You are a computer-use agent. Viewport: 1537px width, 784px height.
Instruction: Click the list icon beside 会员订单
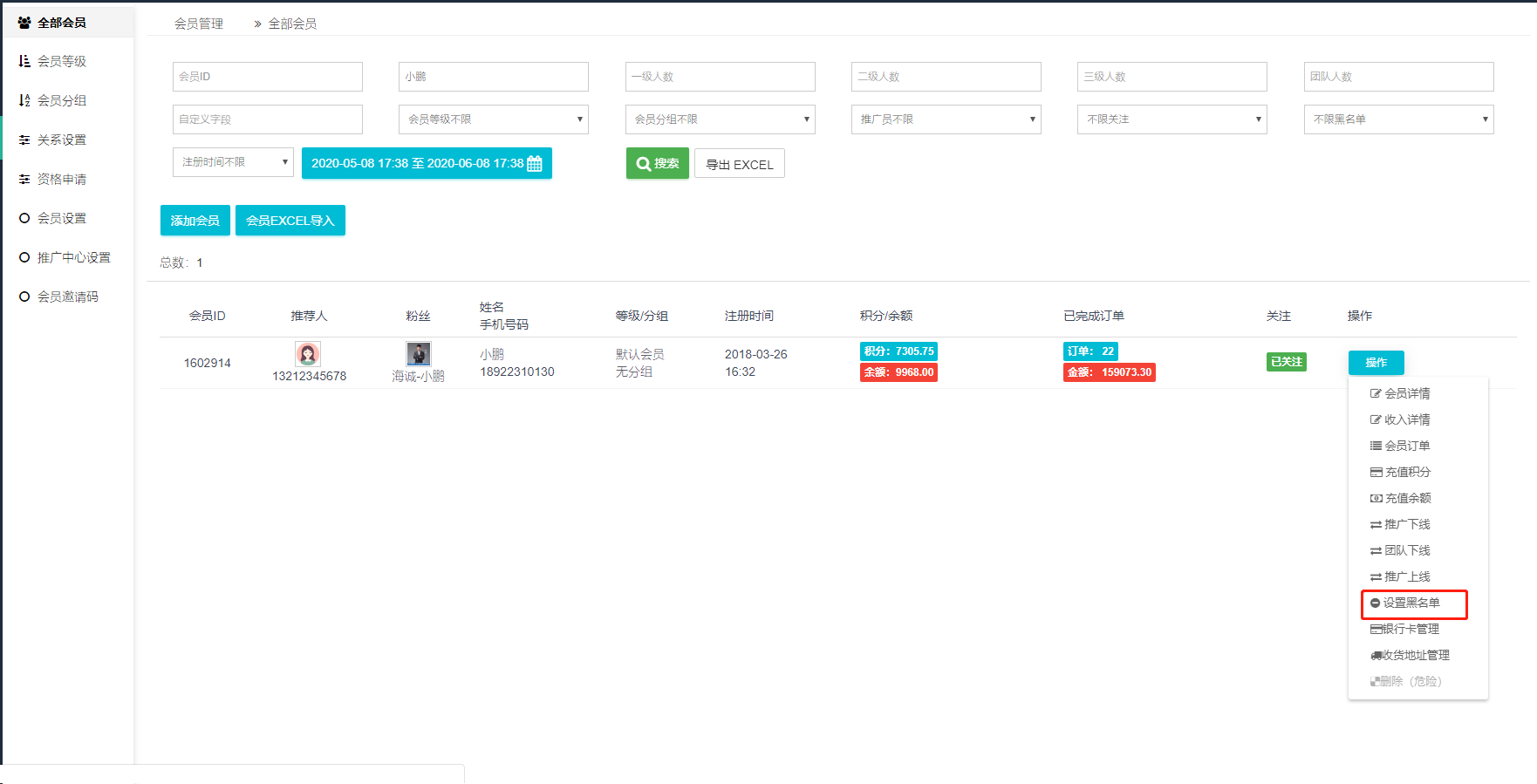pos(1376,446)
